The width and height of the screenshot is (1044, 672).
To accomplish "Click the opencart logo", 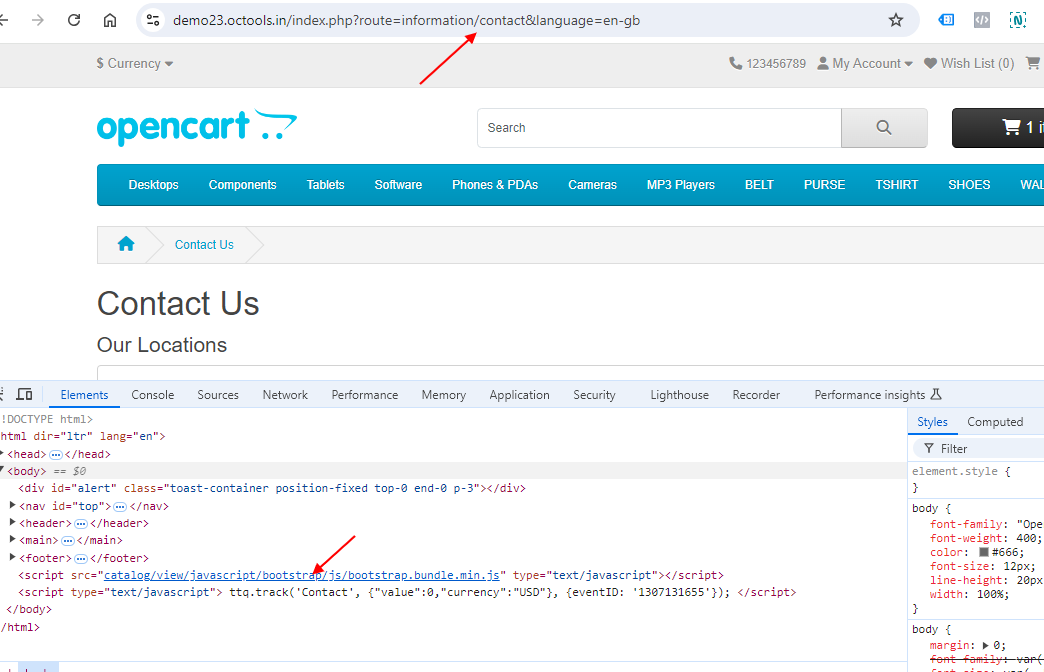I will 197,127.
